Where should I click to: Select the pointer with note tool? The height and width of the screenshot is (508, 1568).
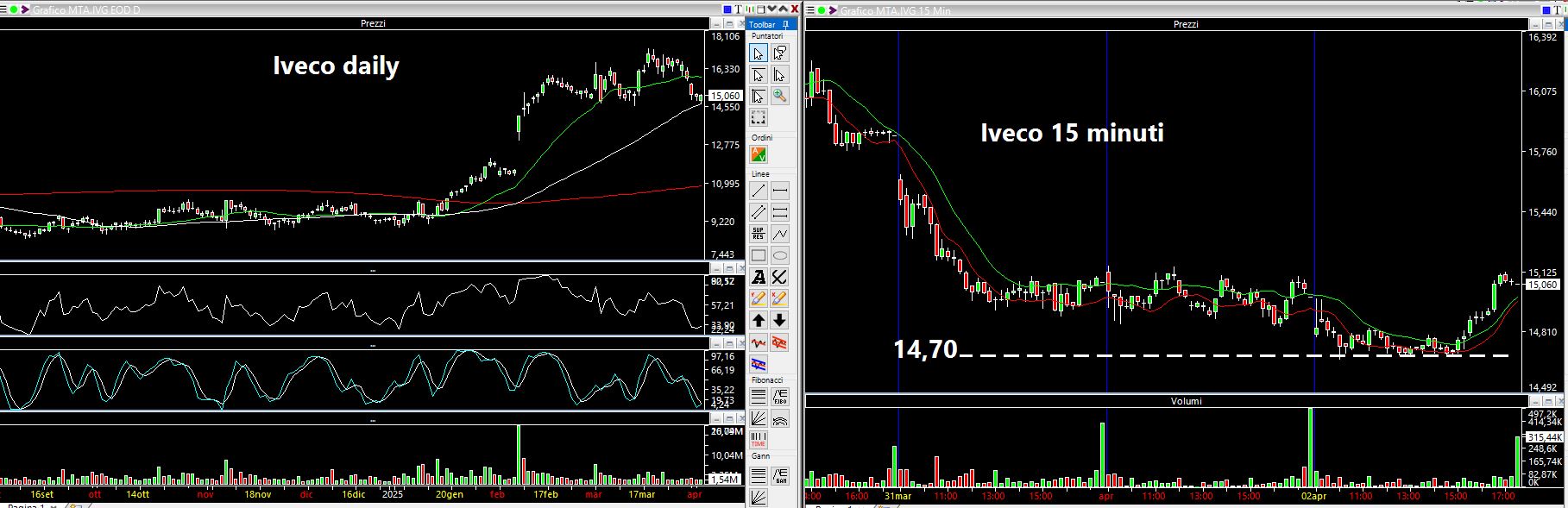pyautogui.click(x=779, y=53)
